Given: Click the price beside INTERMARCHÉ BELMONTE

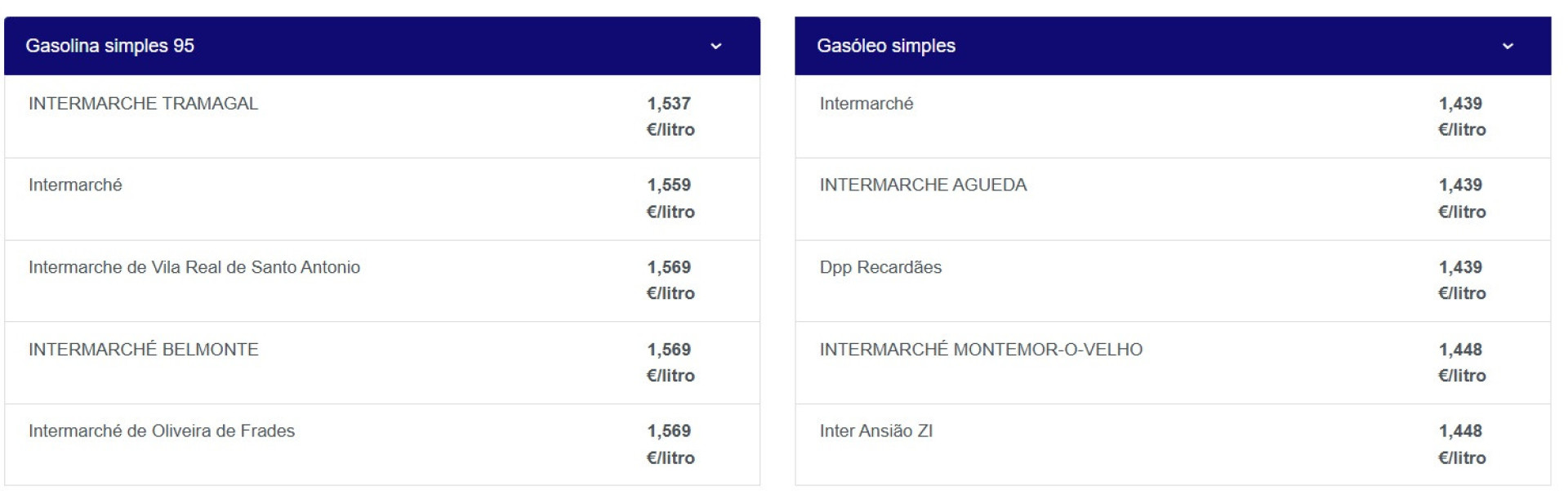Looking at the screenshot, I should coord(670,362).
